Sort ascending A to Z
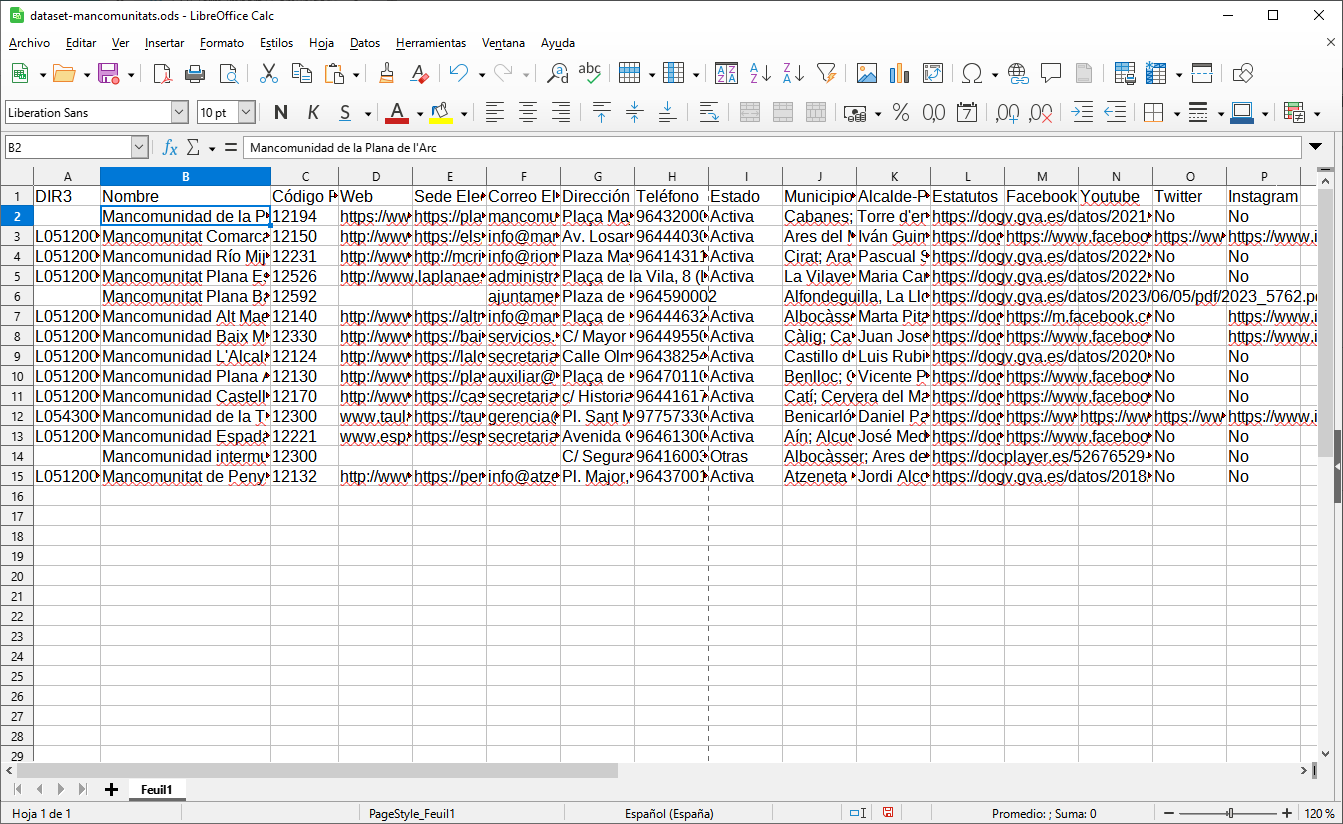Viewport: 1343px width, 824px height. 760,73
